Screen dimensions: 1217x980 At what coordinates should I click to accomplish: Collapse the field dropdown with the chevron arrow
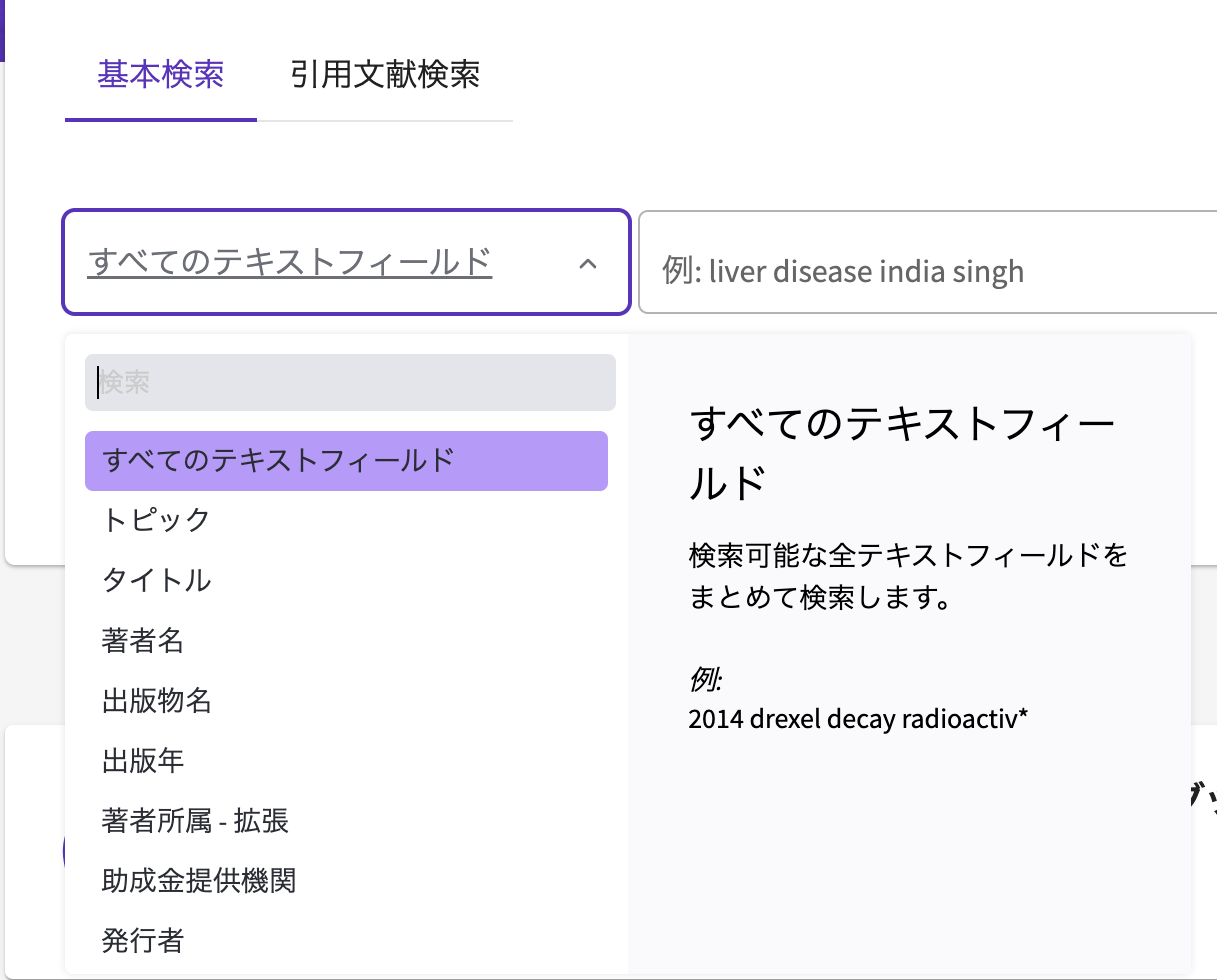[x=588, y=264]
